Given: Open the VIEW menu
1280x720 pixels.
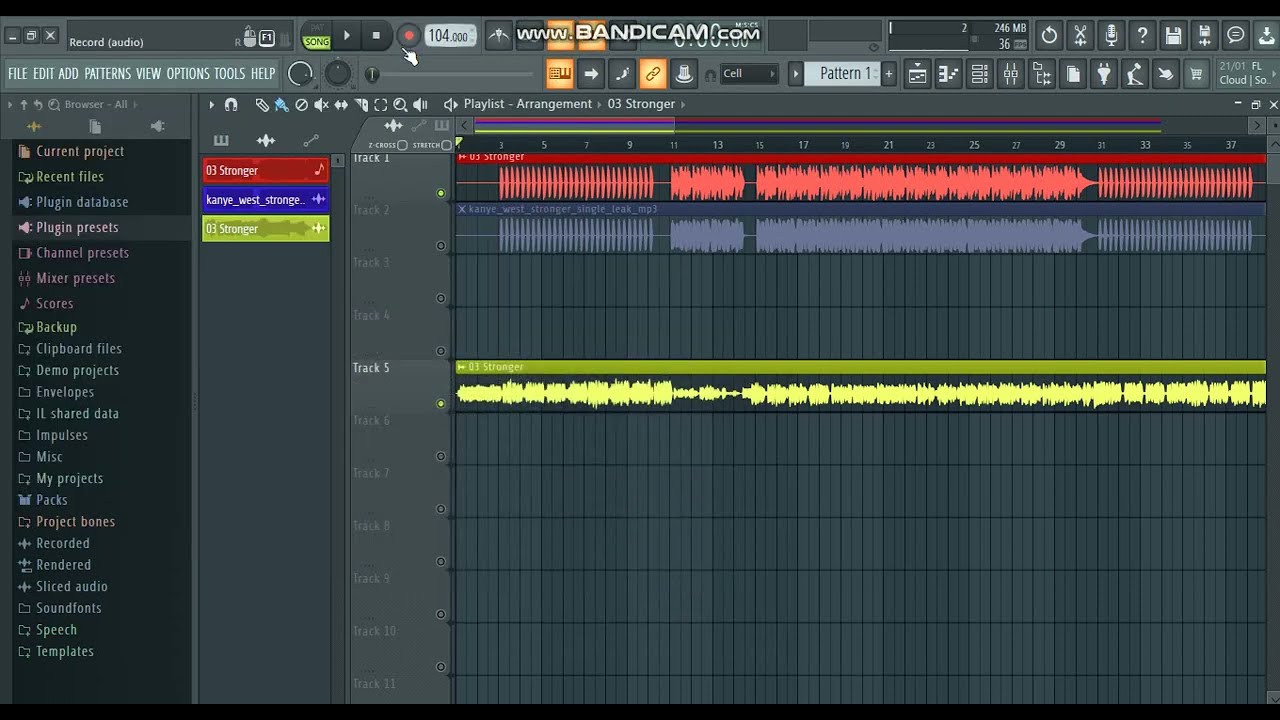Looking at the screenshot, I should pyautogui.click(x=148, y=74).
